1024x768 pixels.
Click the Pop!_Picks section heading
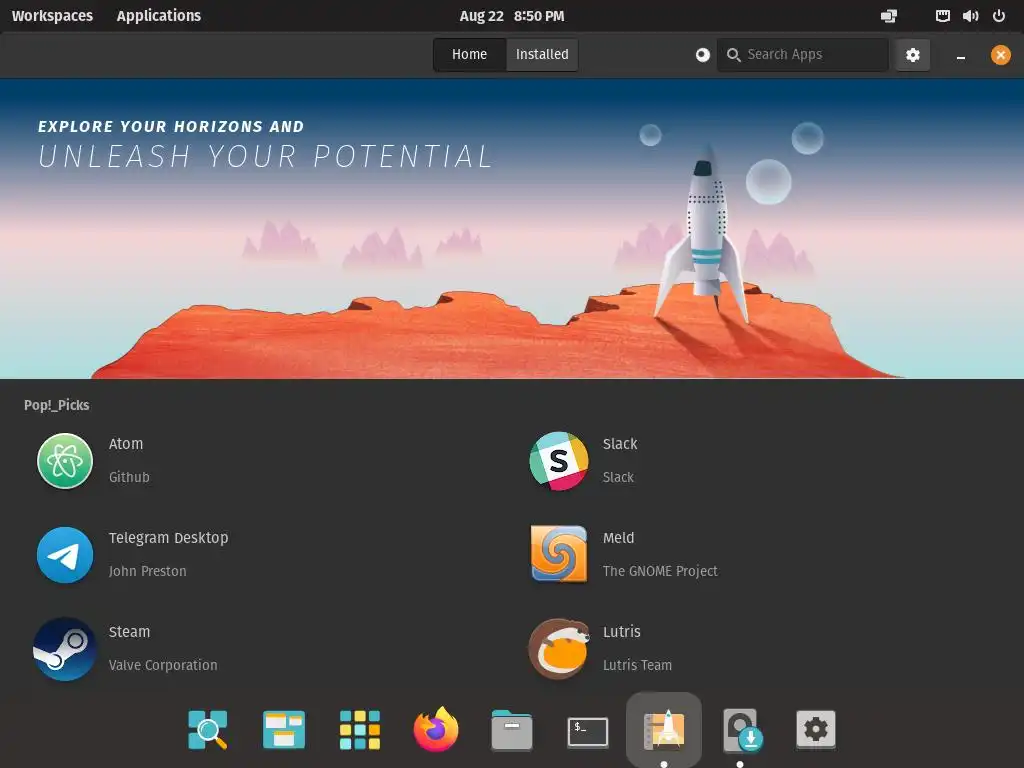57,406
